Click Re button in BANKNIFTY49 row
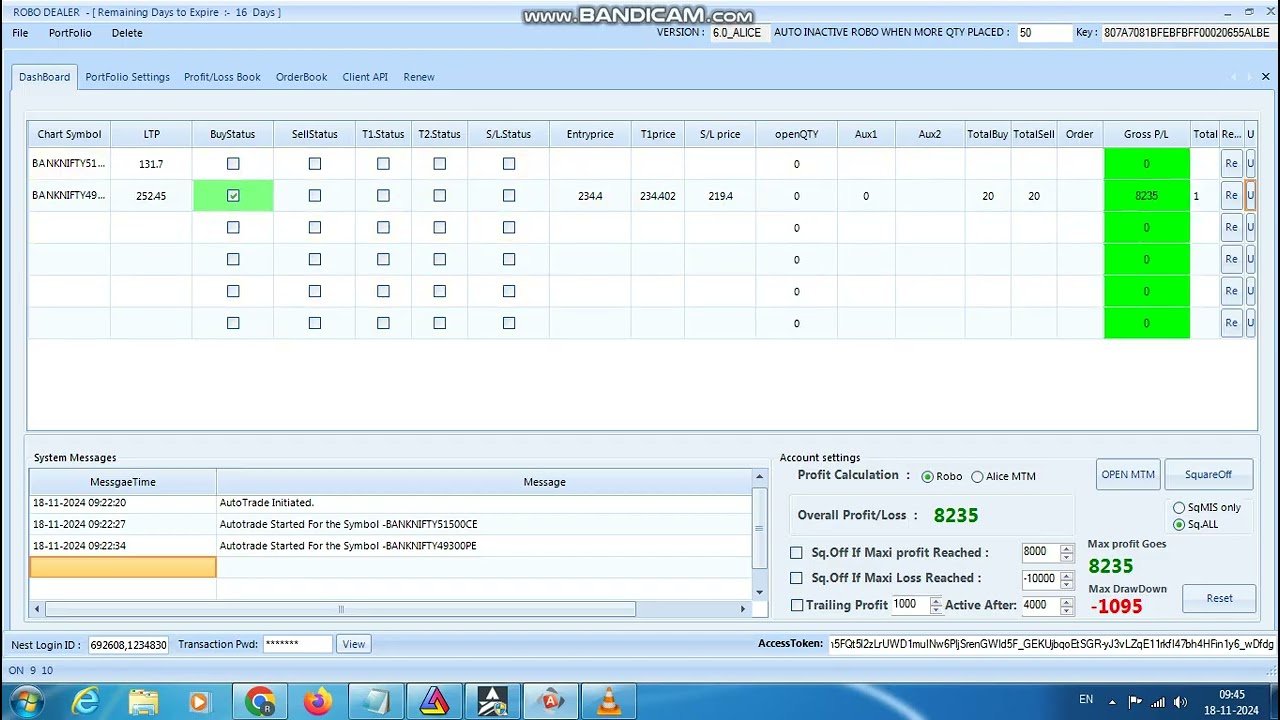This screenshot has width=1280, height=720. (x=1231, y=196)
